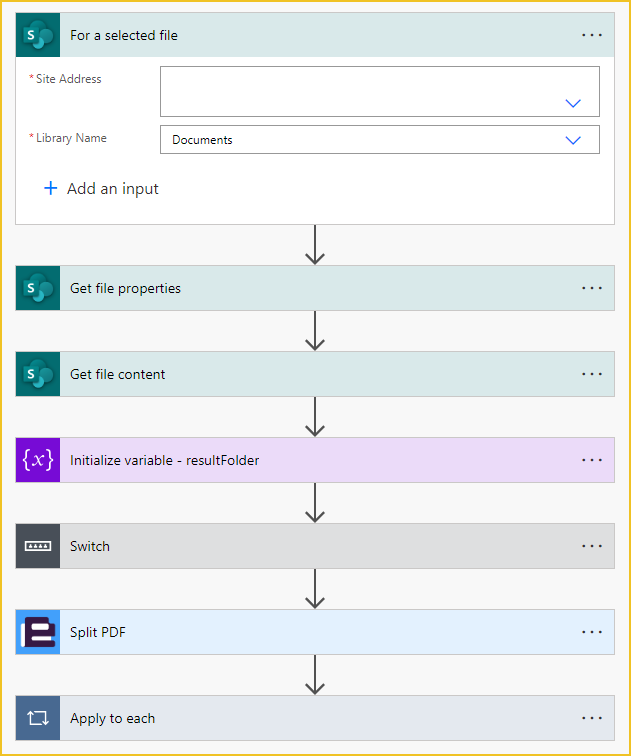Expand the Site Address dropdown arrow
Screen dimensions: 631x756
click(573, 103)
